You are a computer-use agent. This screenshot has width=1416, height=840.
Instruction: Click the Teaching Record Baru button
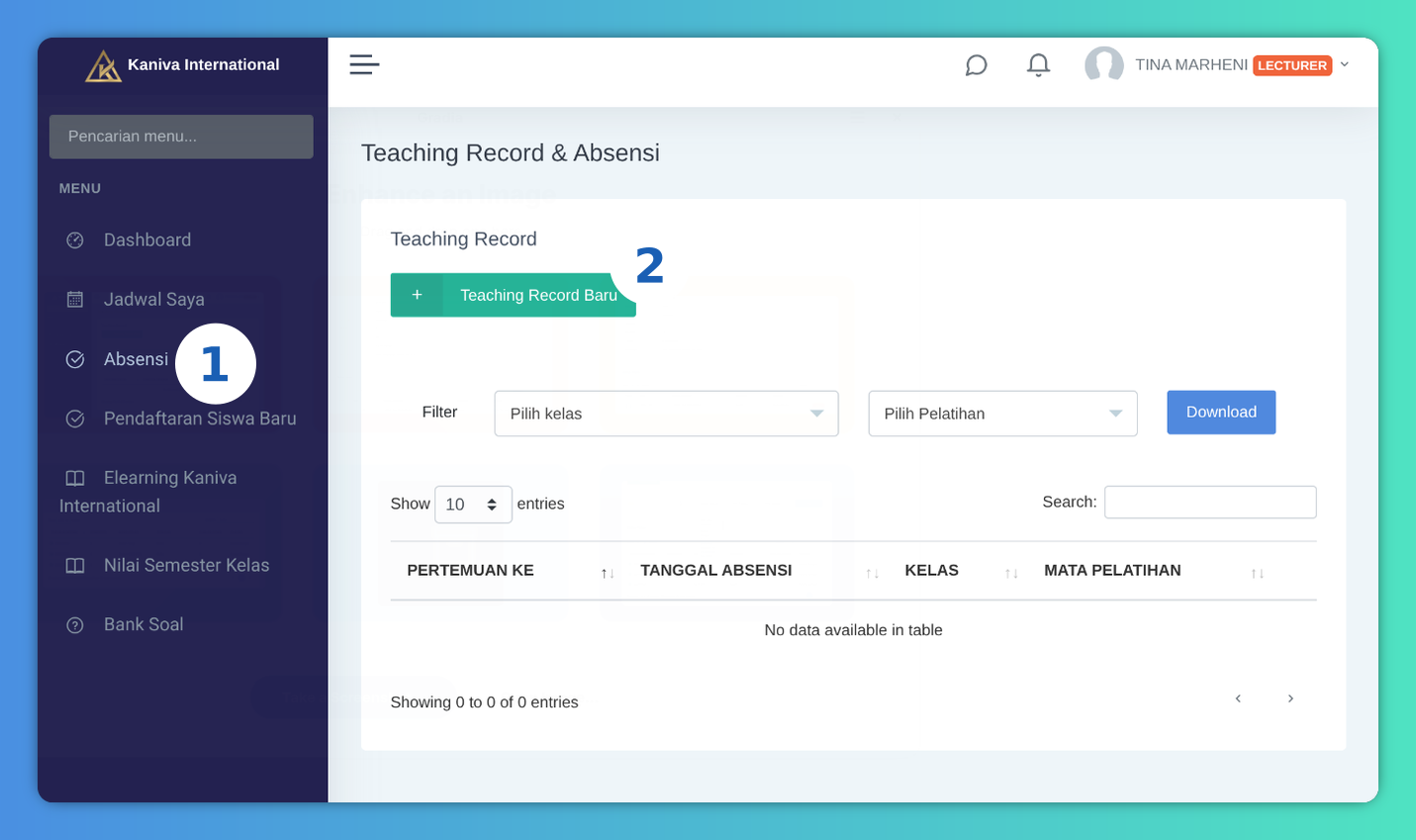[513, 296]
